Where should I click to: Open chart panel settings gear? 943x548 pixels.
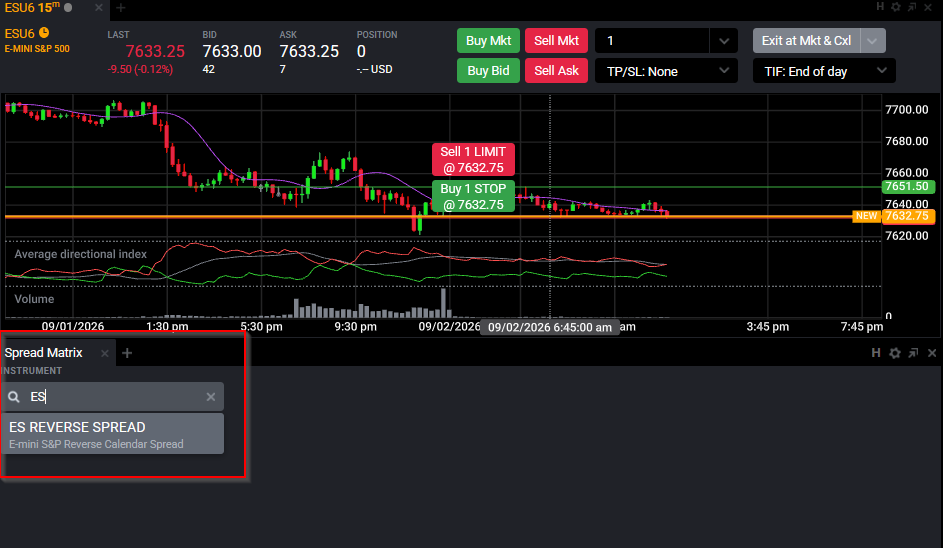click(x=896, y=7)
